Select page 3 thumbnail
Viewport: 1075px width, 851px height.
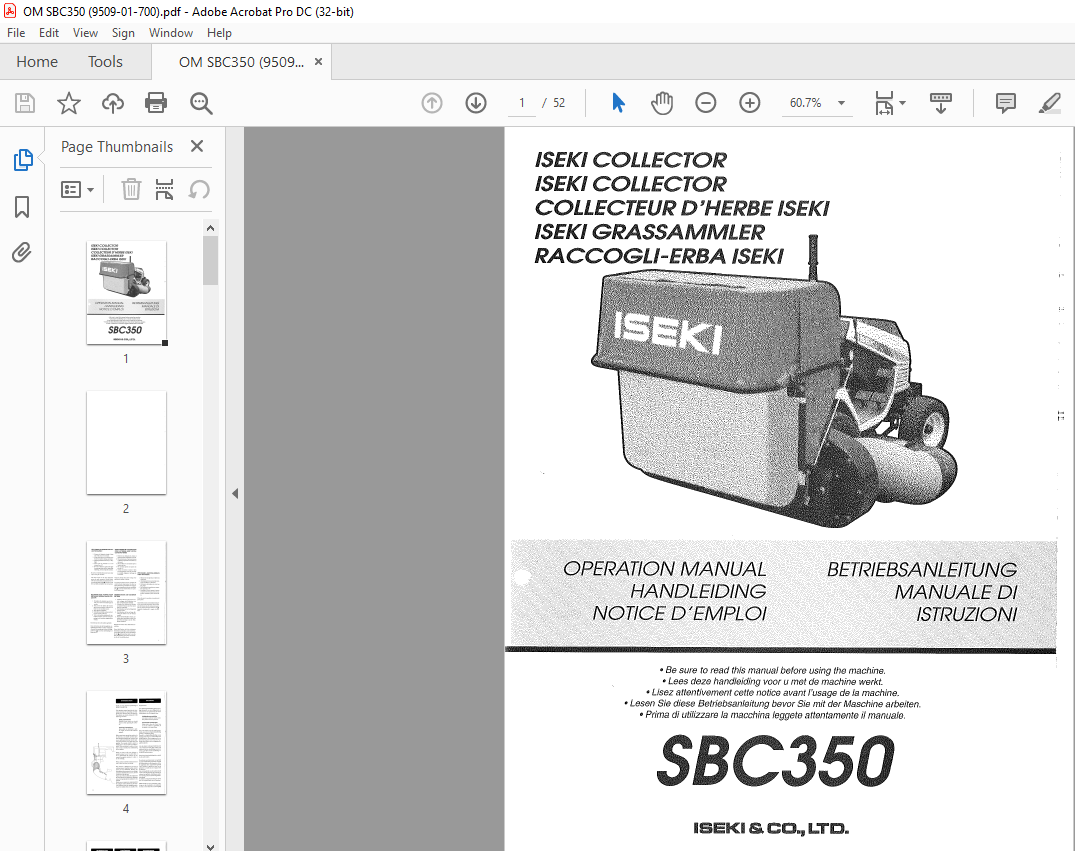click(x=126, y=592)
